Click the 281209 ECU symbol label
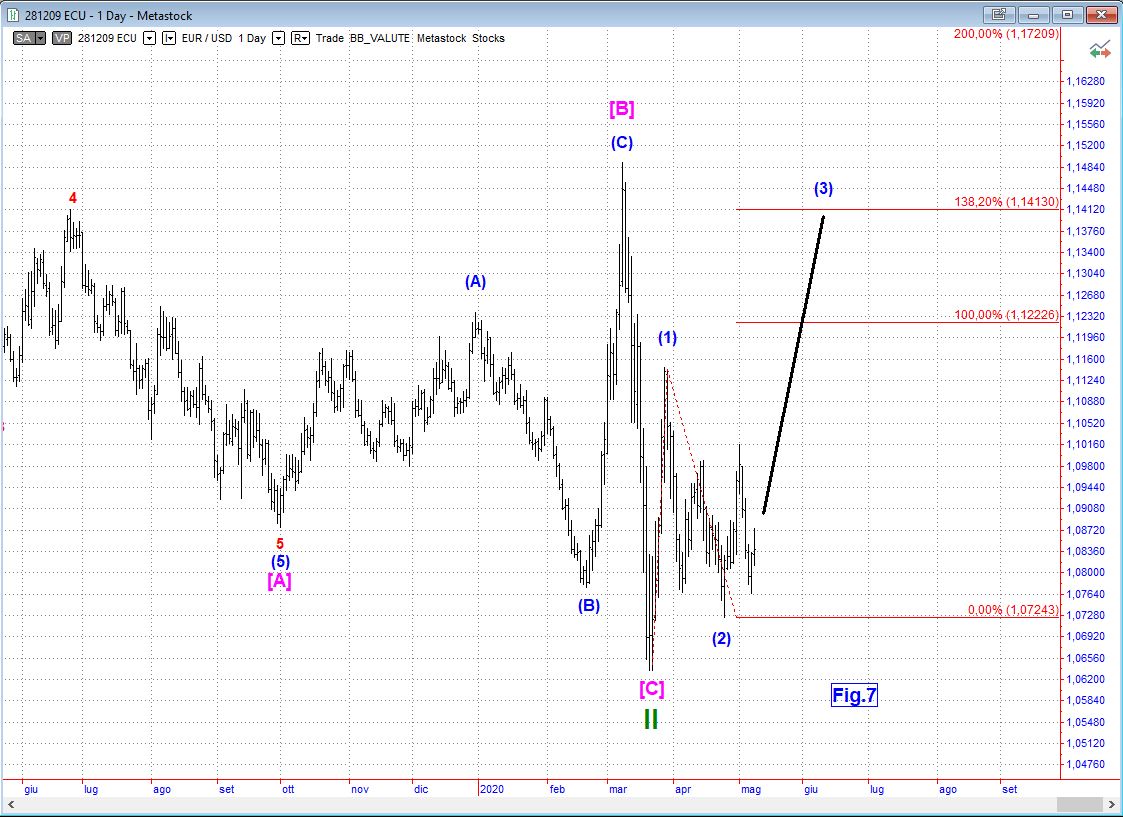 click(107, 38)
